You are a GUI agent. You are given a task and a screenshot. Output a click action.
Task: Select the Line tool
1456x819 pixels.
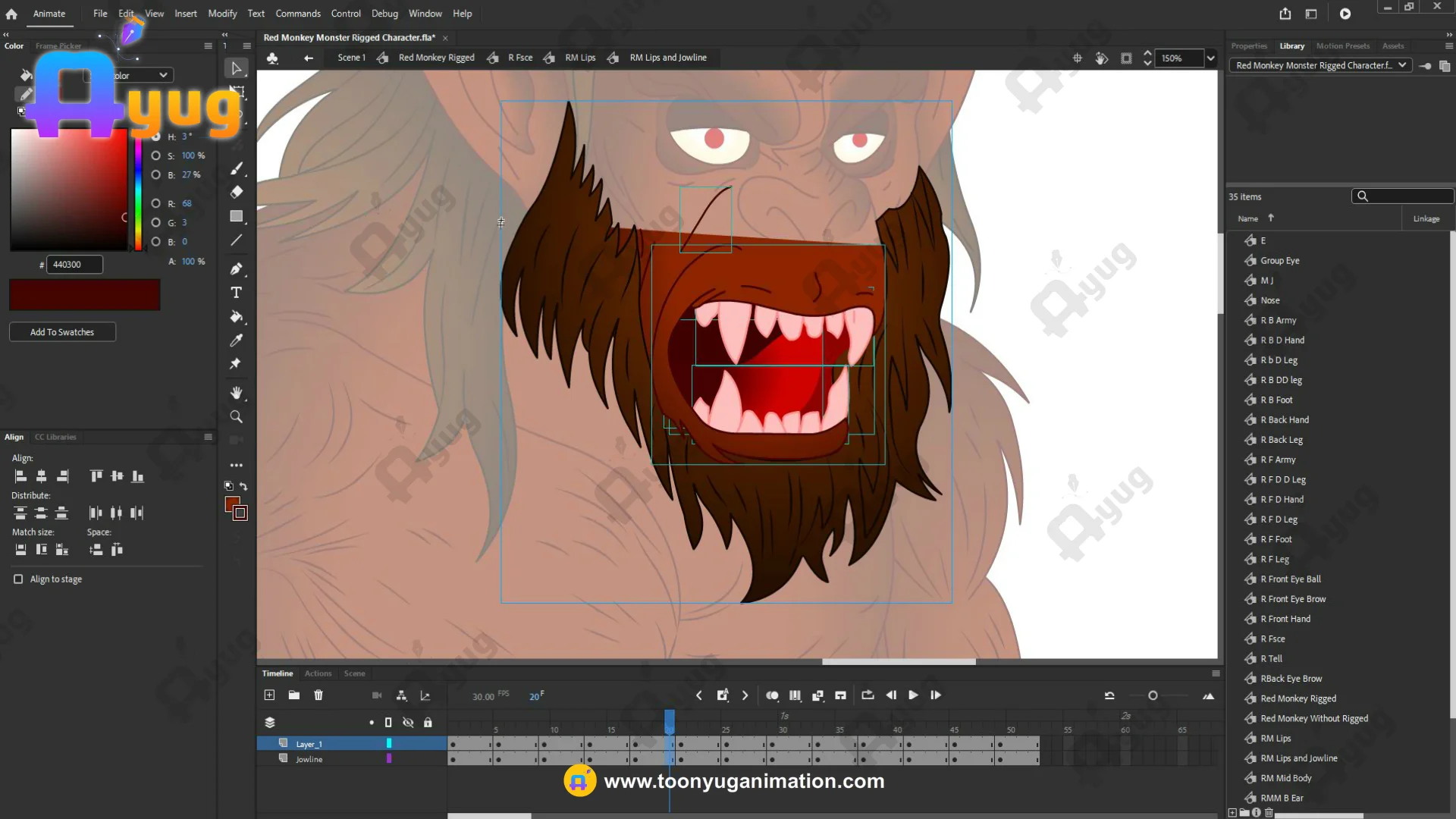[237, 240]
